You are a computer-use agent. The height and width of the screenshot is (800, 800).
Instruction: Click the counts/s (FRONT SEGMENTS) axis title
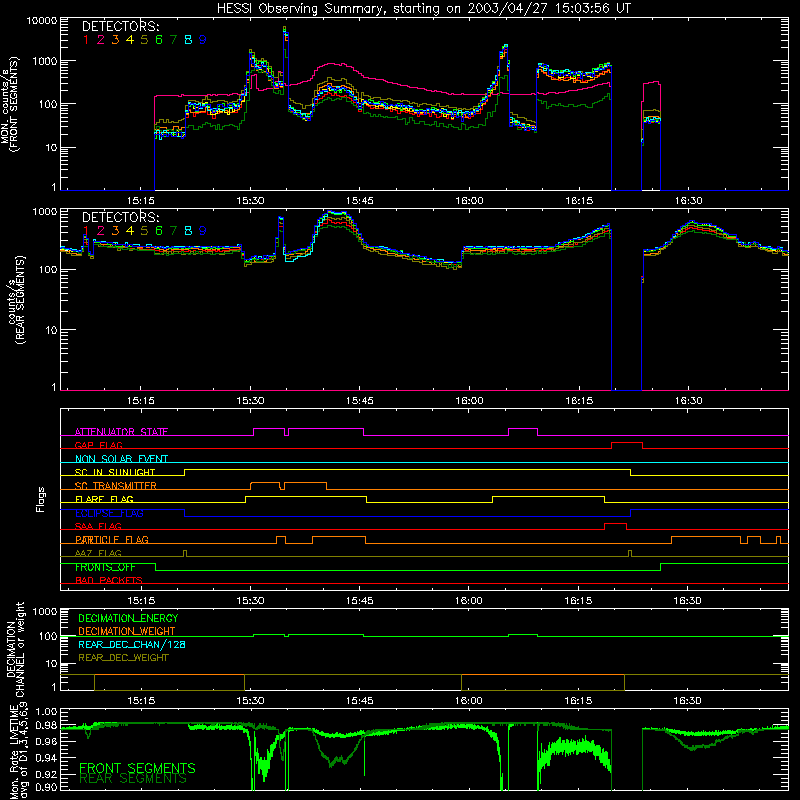(x=9, y=105)
